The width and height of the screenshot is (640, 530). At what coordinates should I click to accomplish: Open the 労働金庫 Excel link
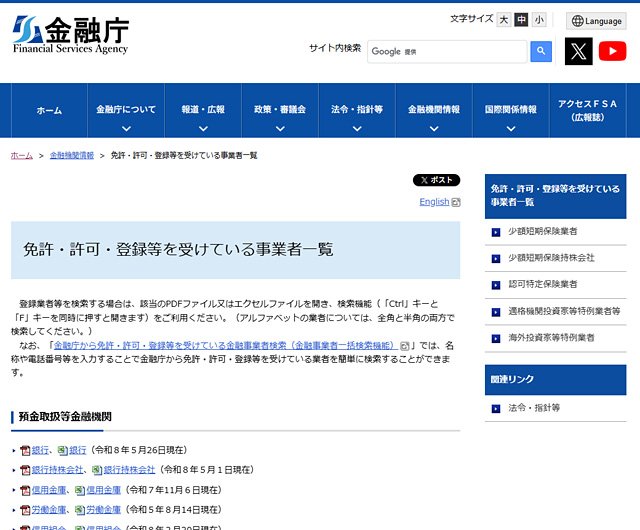(x=104, y=510)
